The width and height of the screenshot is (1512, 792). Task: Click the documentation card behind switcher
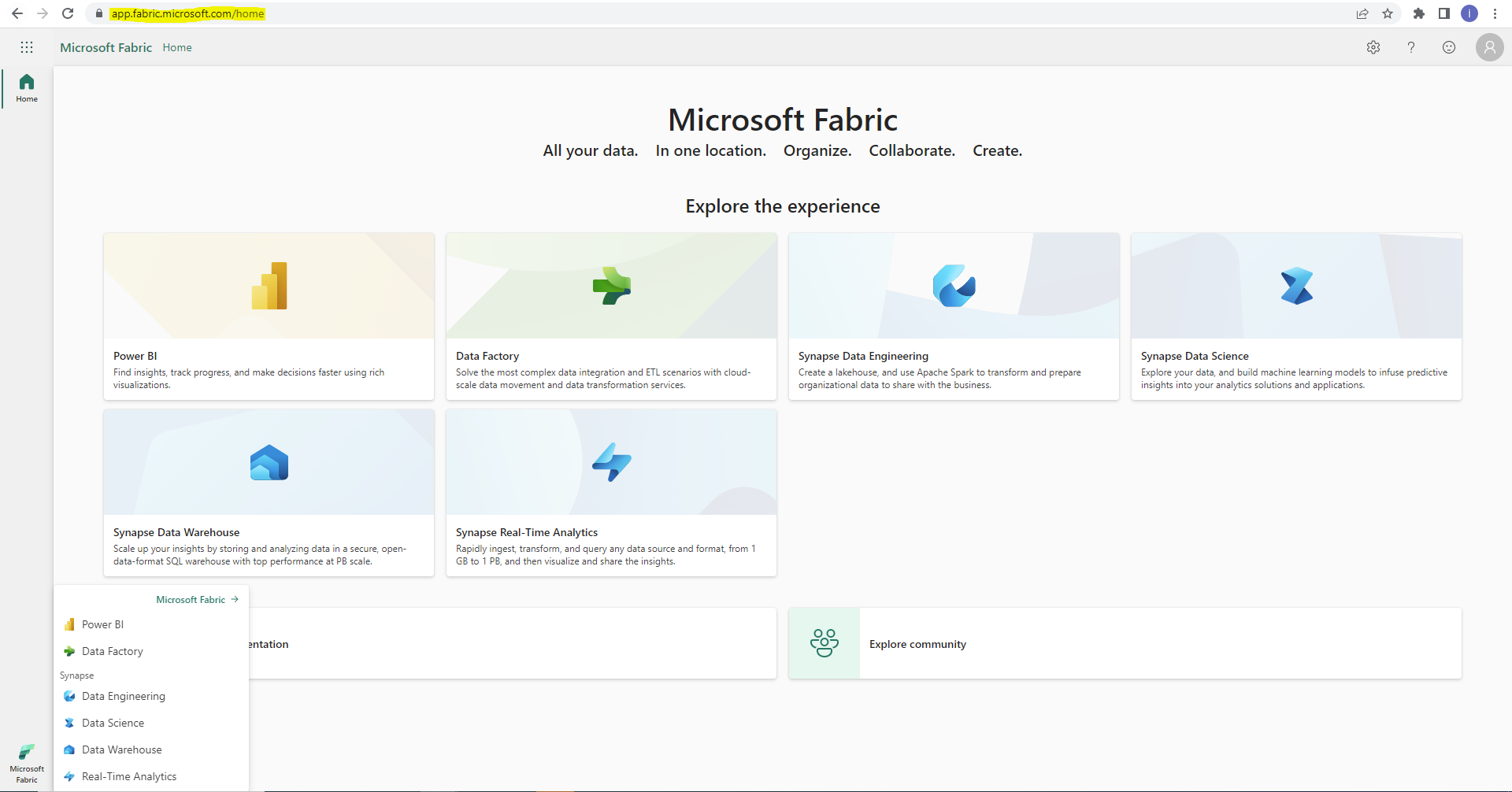[513, 643]
